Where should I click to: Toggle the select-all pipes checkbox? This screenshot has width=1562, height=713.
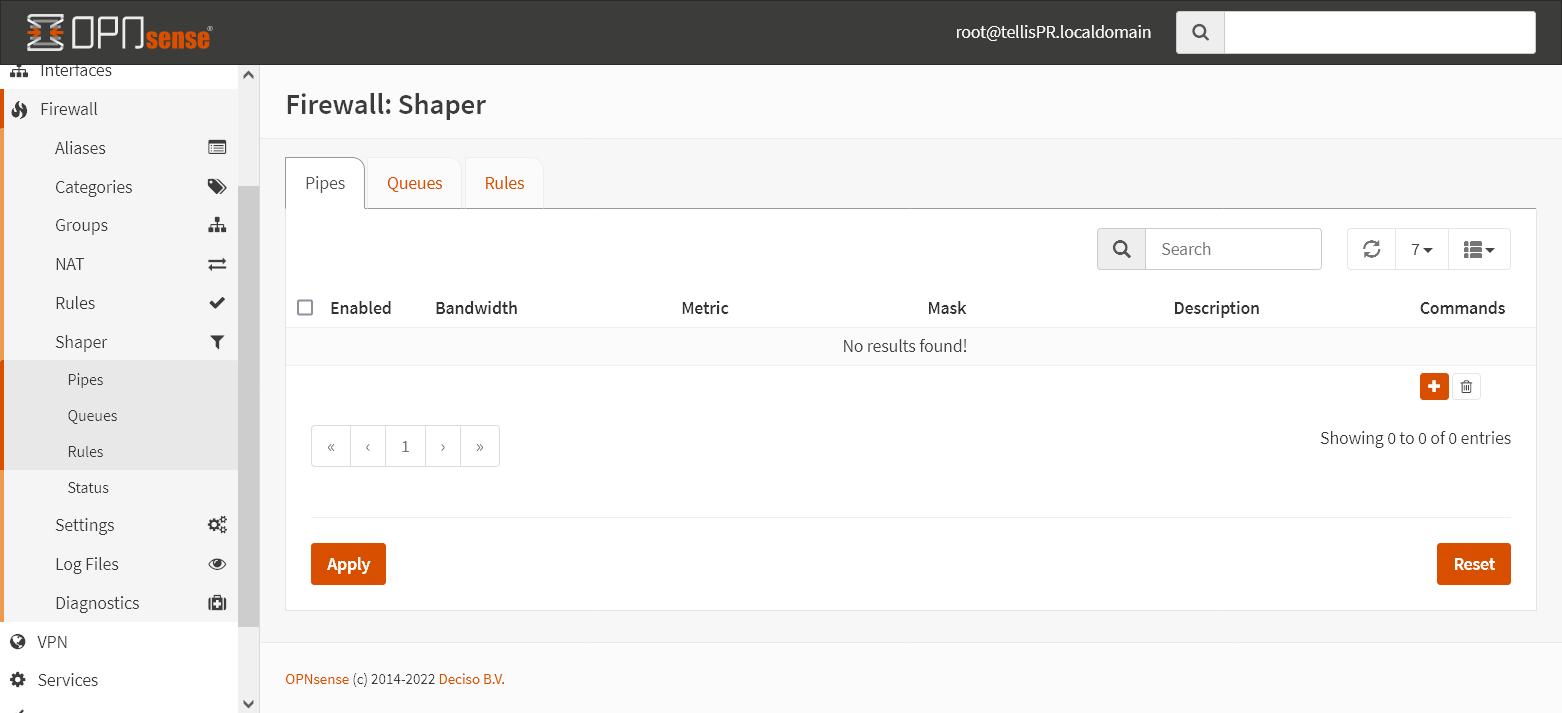click(x=305, y=307)
